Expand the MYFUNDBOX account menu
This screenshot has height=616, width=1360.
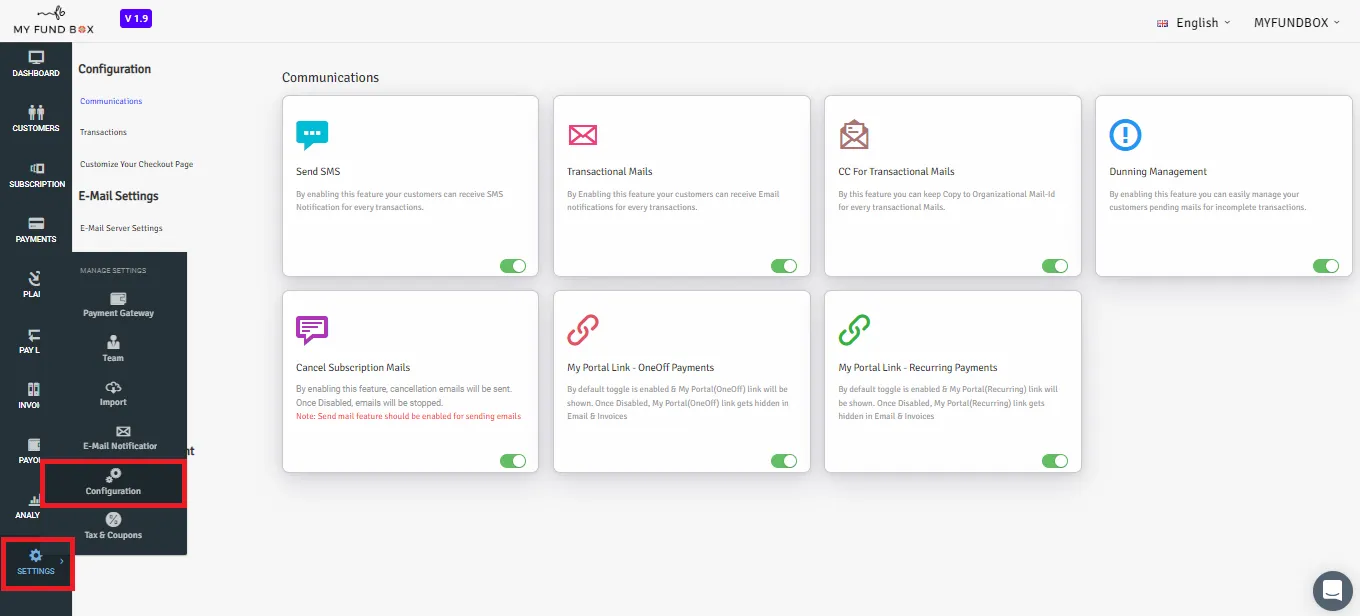click(x=1297, y=23)
